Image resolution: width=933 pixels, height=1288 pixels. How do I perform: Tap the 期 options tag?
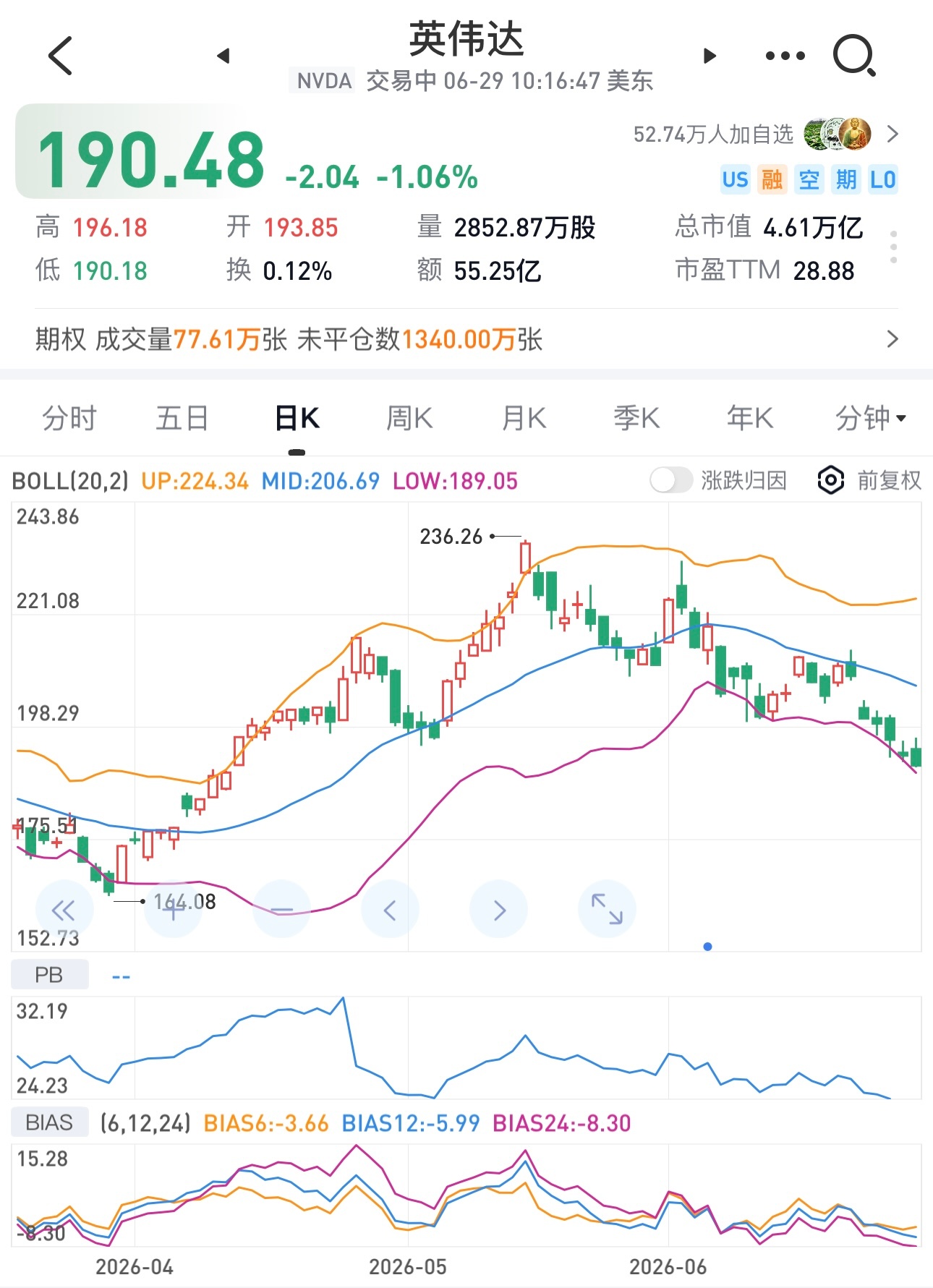[x=845, y=179]
